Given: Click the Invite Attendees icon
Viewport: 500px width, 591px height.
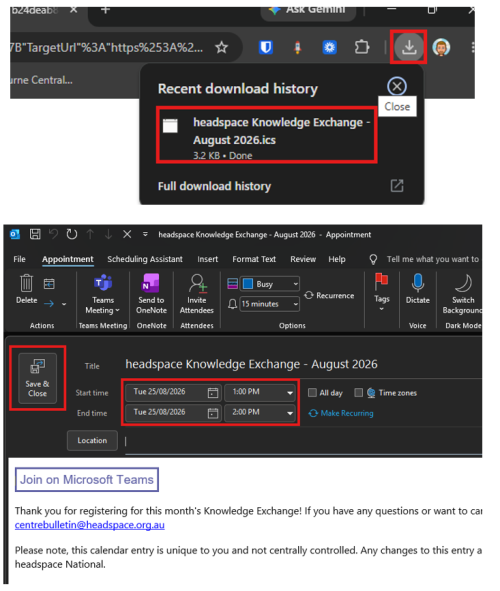Looking at the screenshot, I should (197, 294).
